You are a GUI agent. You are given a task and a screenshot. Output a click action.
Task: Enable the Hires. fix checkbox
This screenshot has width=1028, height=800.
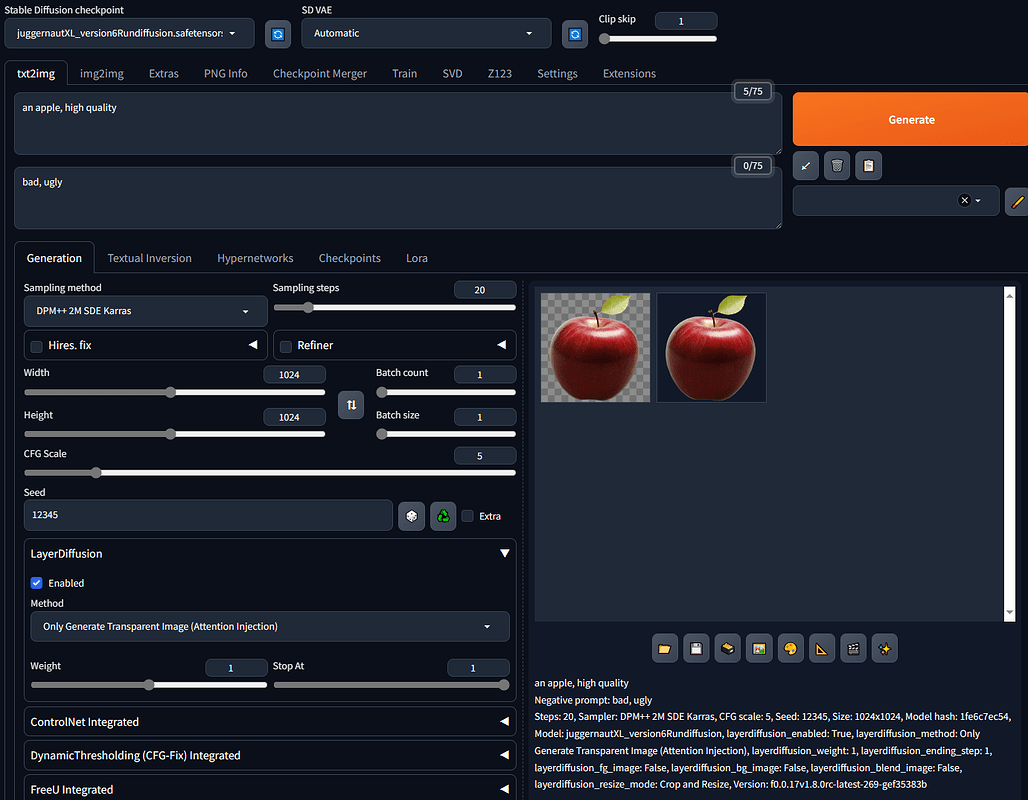pyautogui.click(x=37, y=346)
